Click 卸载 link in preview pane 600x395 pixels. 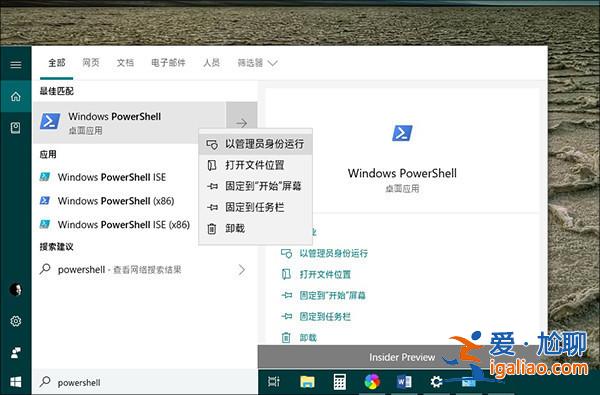pyautogui.click(x=308, y=337)
